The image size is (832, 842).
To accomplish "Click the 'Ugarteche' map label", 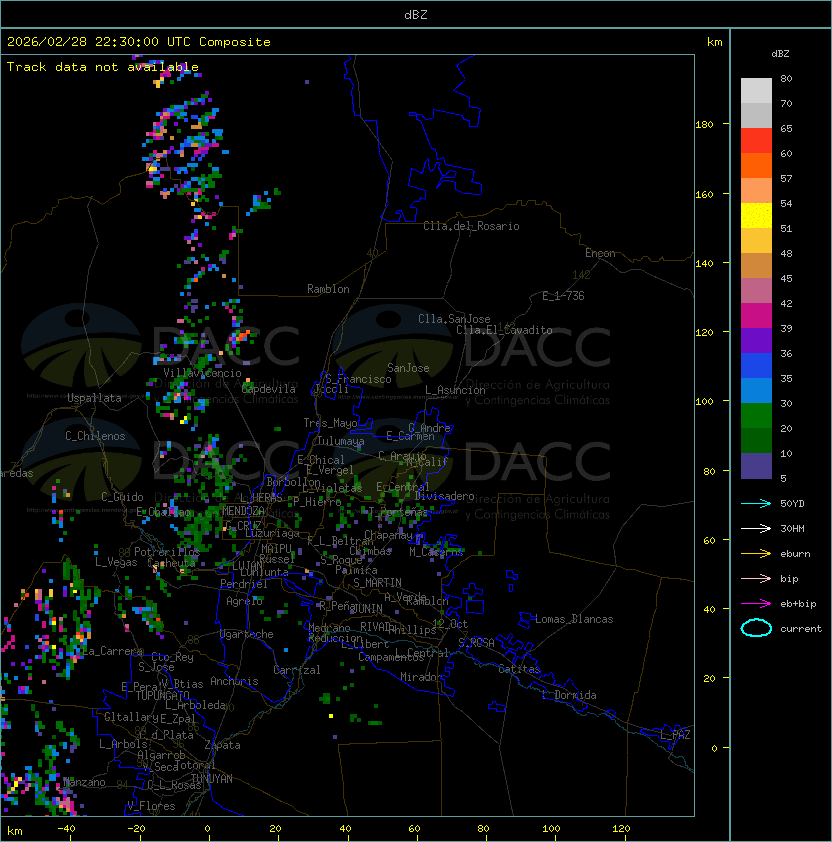I will pyautogui.click(x=247, y=634).
